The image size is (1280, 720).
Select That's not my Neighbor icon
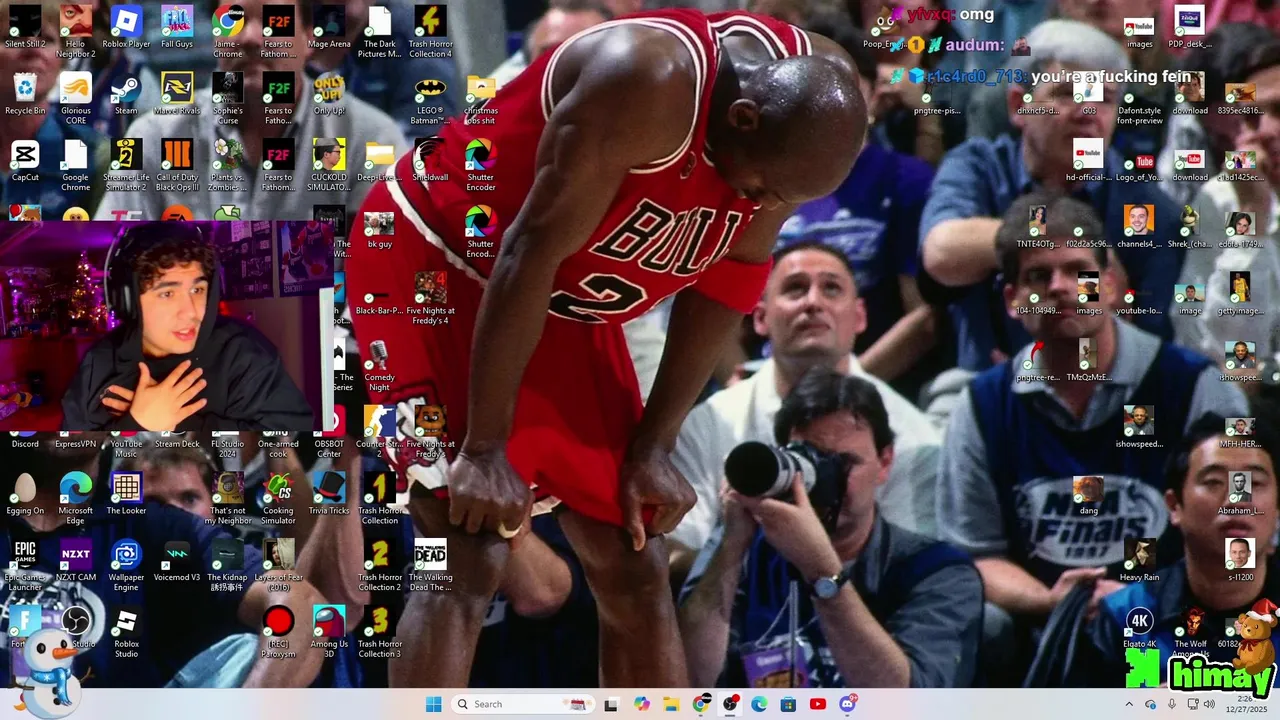228,498
